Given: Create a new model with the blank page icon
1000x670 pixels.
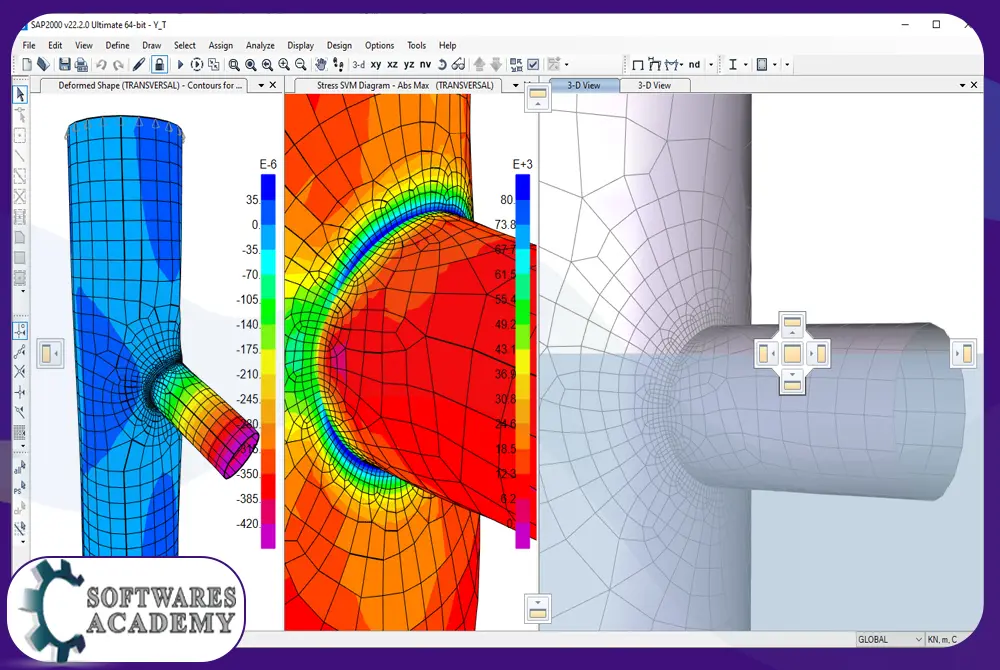Looking at the screenshot, I should (27, 64).
